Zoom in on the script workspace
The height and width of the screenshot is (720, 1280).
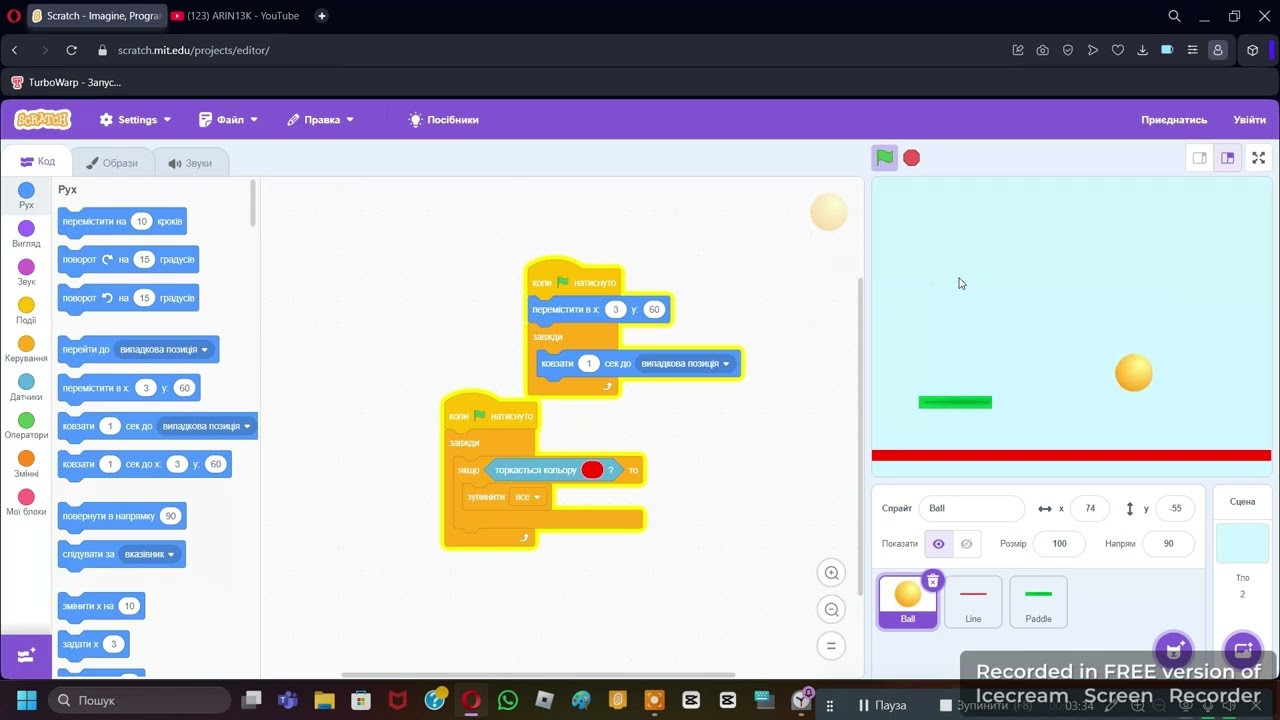coord(831,573)
